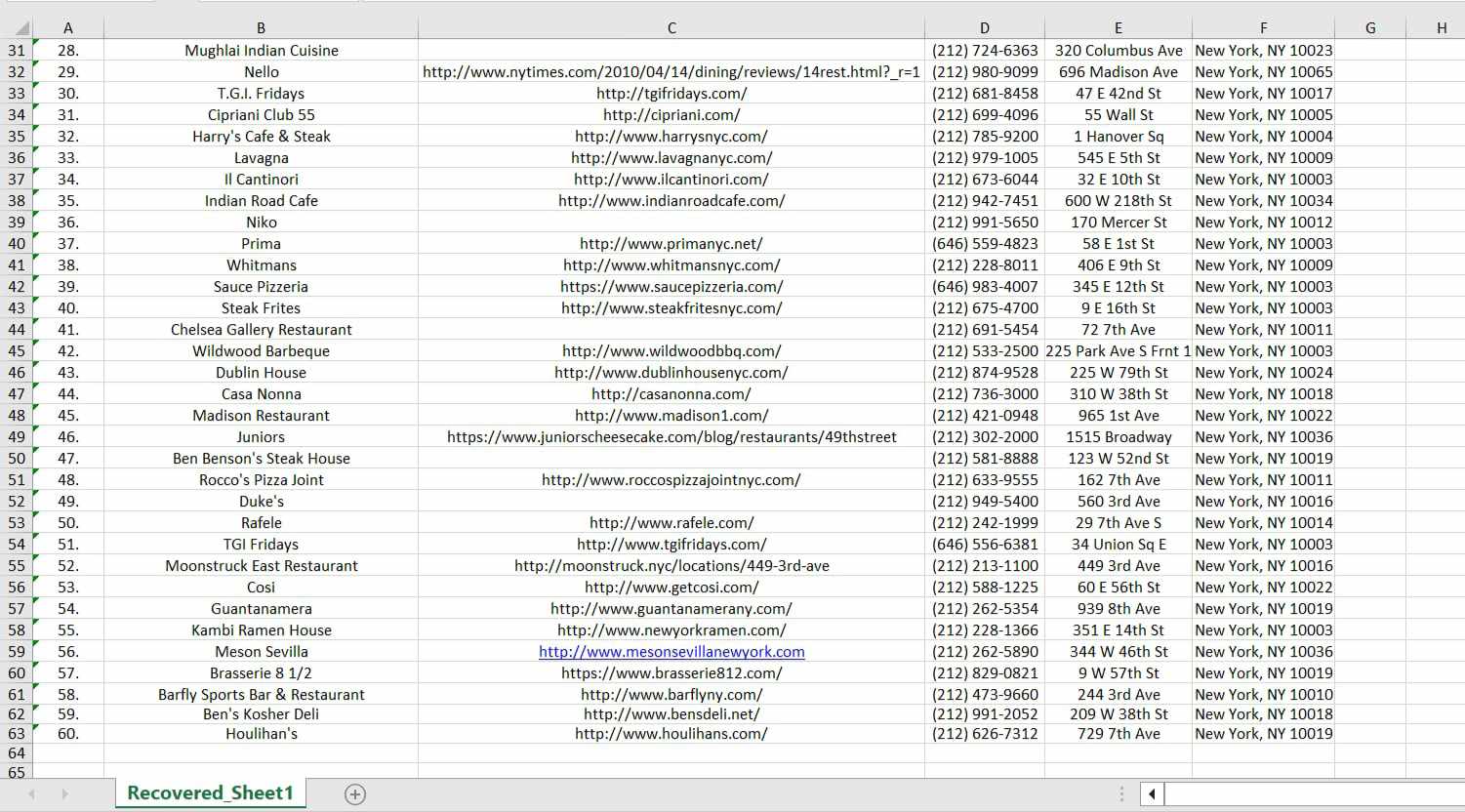Screen dimensions: 1465x812
Task: Select the Barfly Sports Bar & Restaurant cell
Action: click(x=262, y=695)
